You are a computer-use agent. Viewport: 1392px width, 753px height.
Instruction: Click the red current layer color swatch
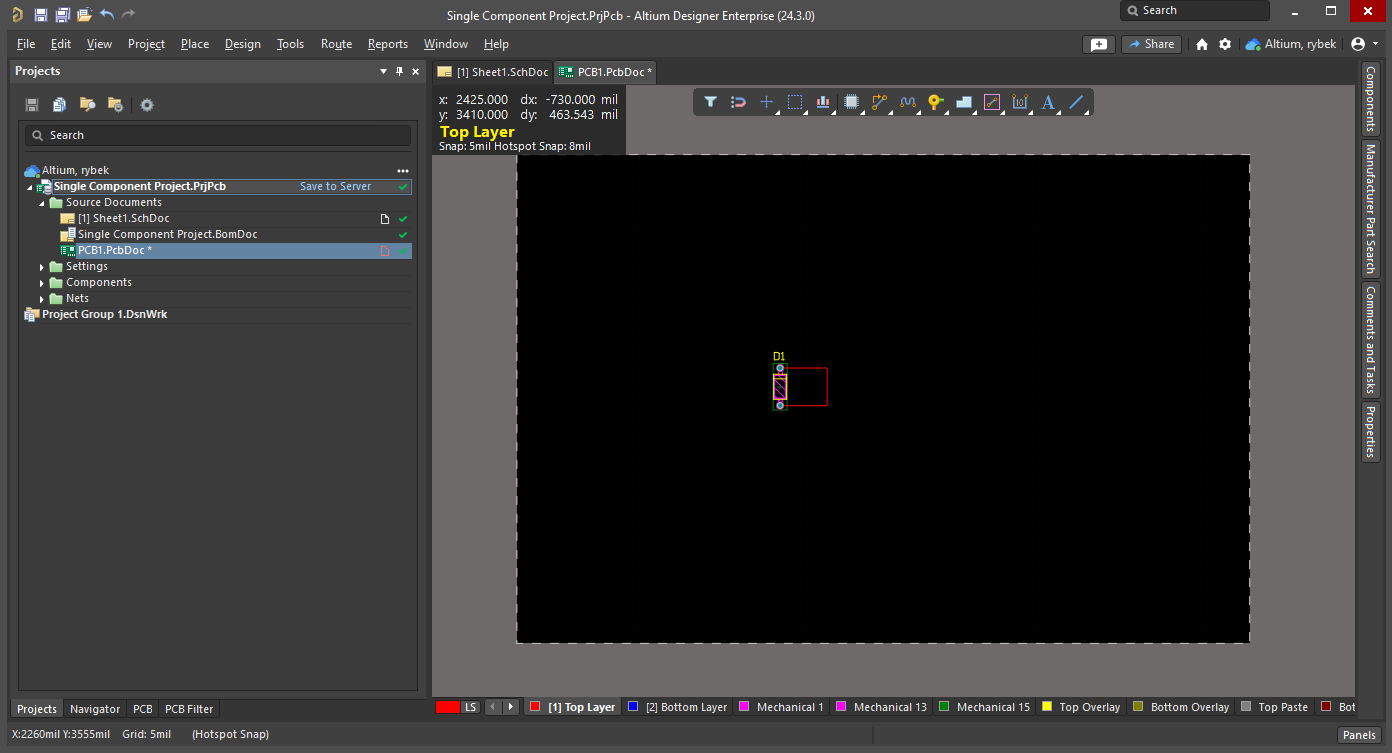447,707
